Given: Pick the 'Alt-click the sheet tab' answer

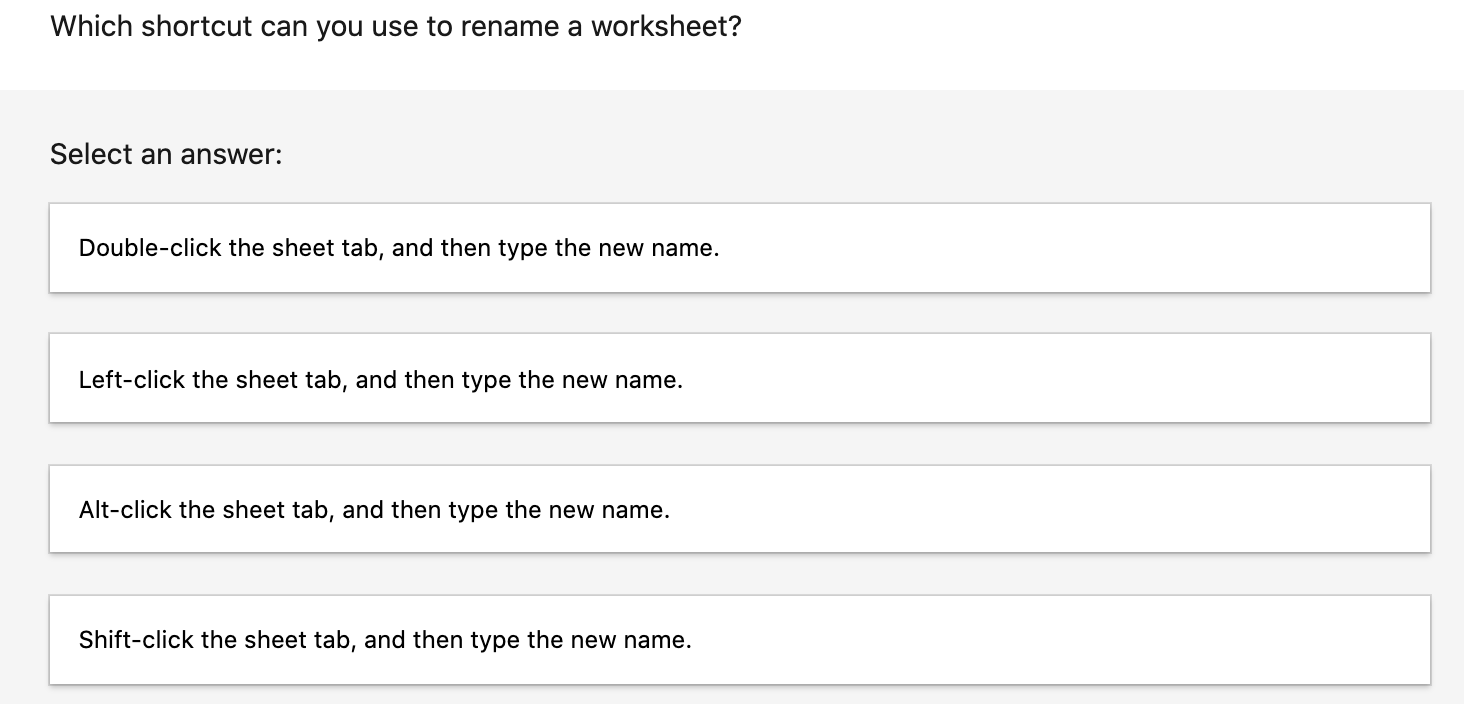Looking at the screenshot, I should [x=740, y=509].
